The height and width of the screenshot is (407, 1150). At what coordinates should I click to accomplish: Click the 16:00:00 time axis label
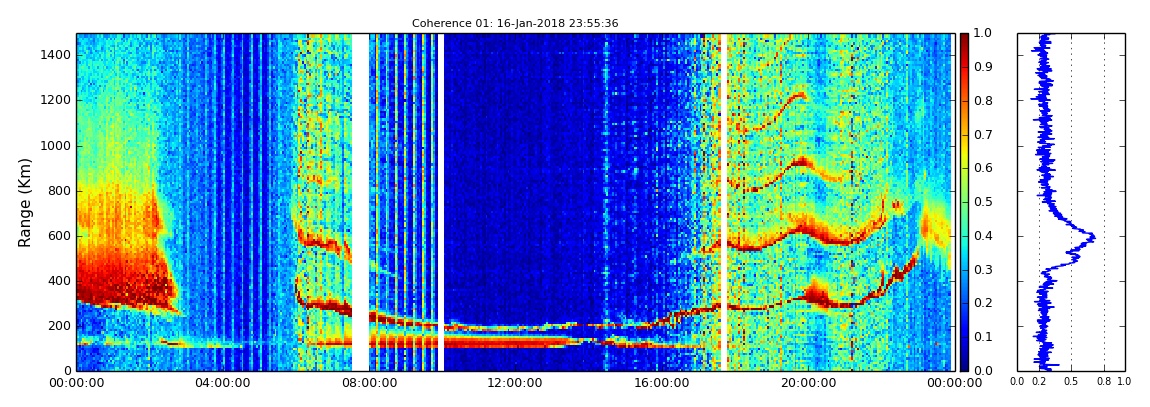coord(660,383)
